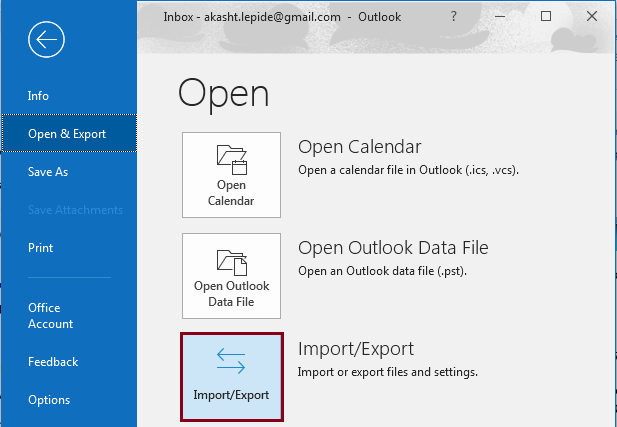Close the Outlook window
The width and height of the screenshot is (617, 427).
(592, 16)
